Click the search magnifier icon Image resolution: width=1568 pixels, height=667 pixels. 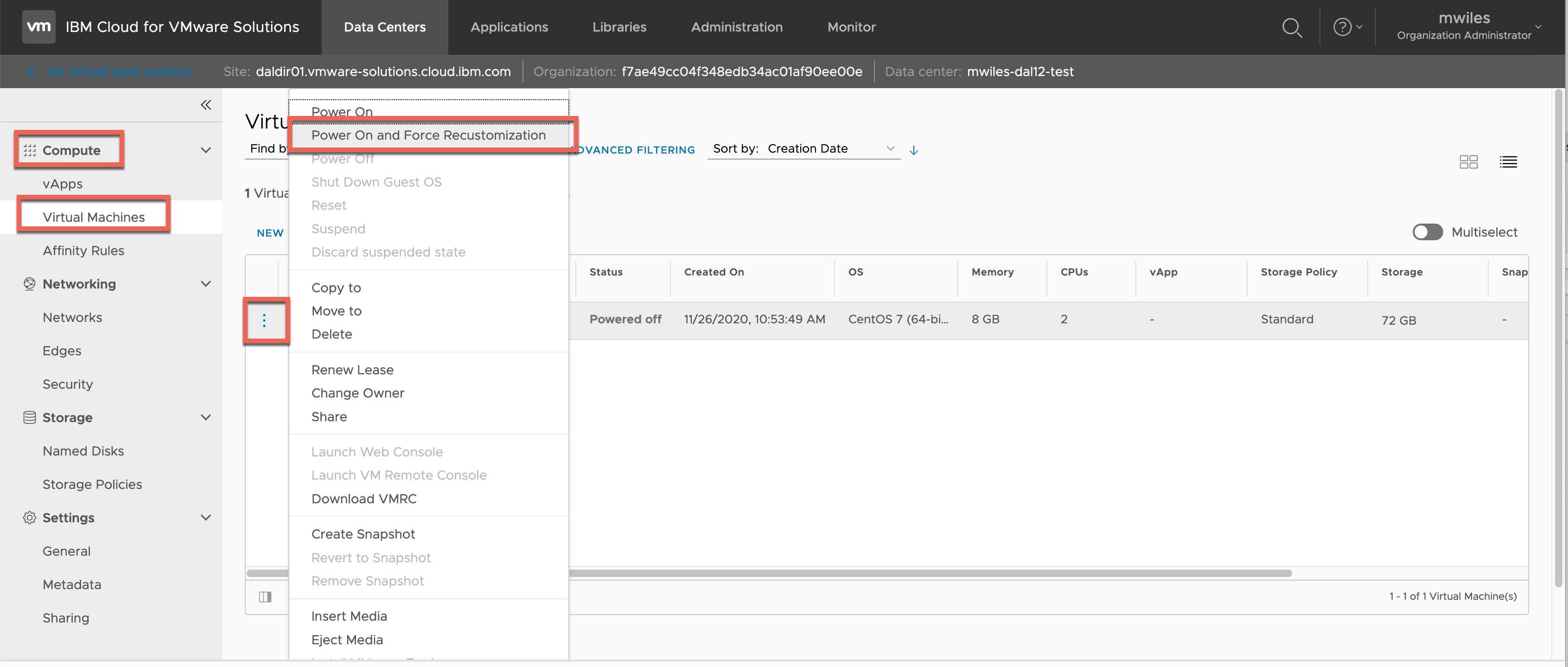coord(1291,27)
